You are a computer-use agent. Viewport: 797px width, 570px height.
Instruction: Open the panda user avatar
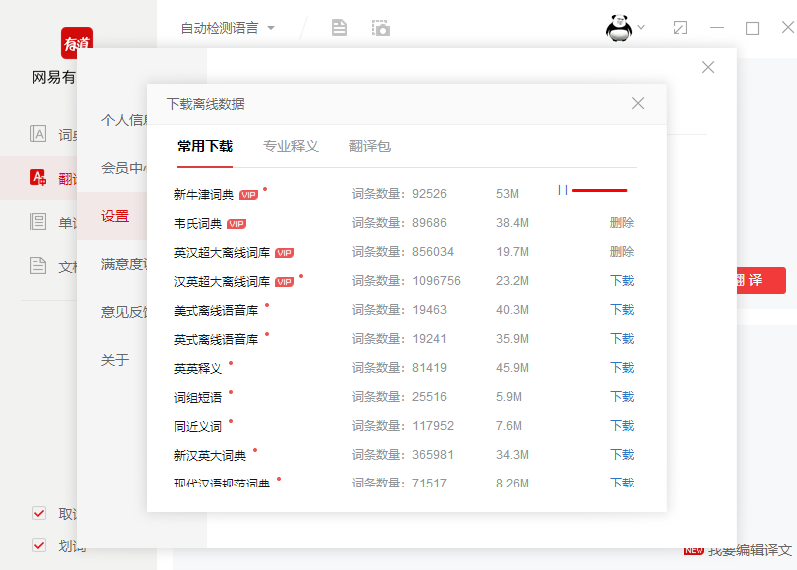pos(619,28)
